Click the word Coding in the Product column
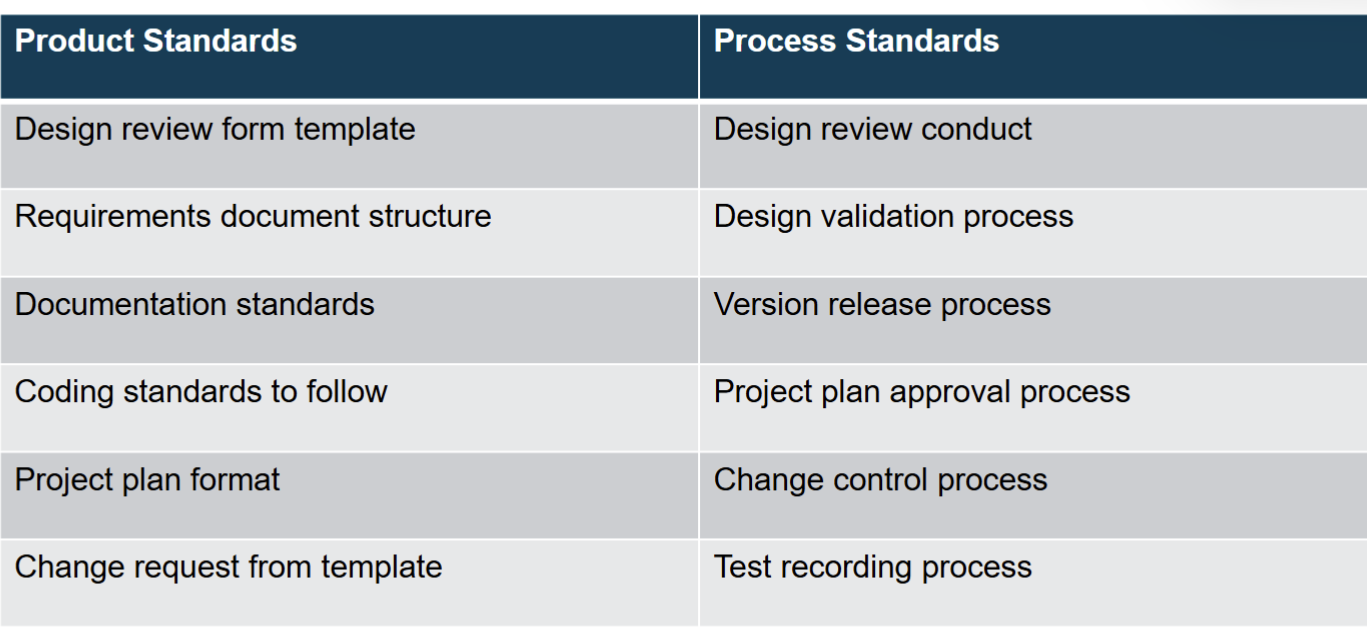 point(65,393)
